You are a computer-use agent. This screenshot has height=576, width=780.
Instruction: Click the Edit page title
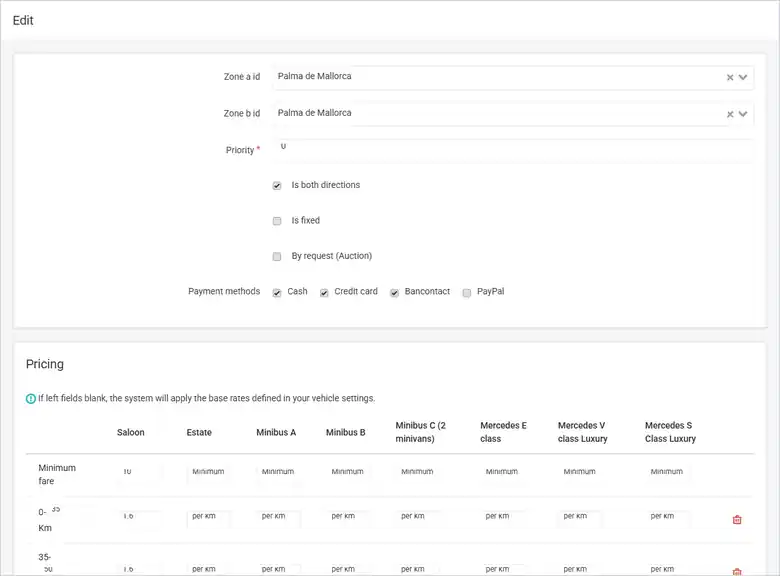click(x=23, y=20)
